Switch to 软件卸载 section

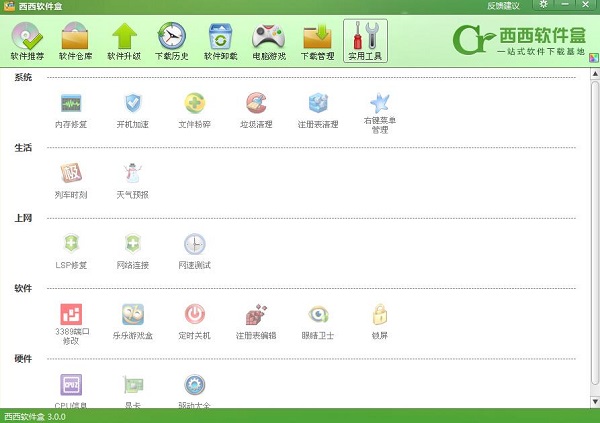220,41
